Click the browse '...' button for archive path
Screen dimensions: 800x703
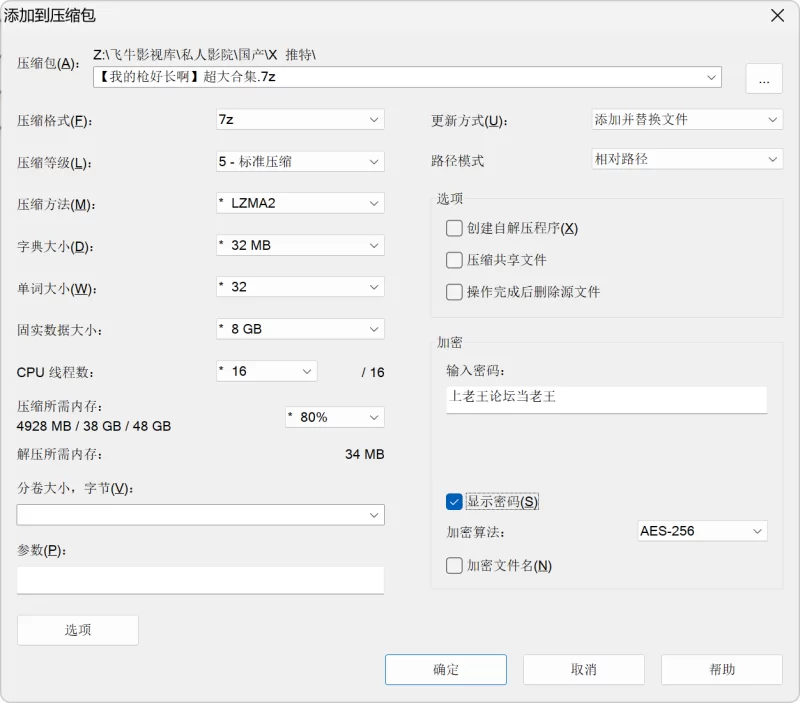tap(763, 79)
